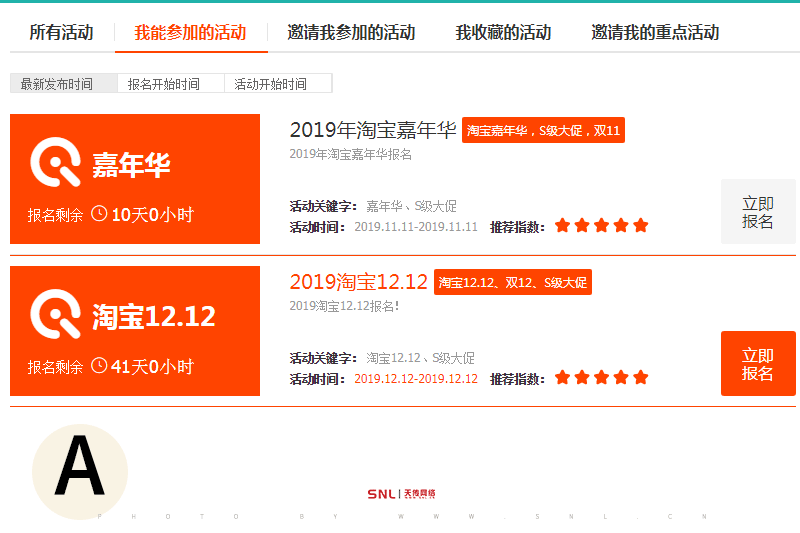Click the search logo icon on 淘宝12.12 banner
800x533 pixels.
(56, 314)
